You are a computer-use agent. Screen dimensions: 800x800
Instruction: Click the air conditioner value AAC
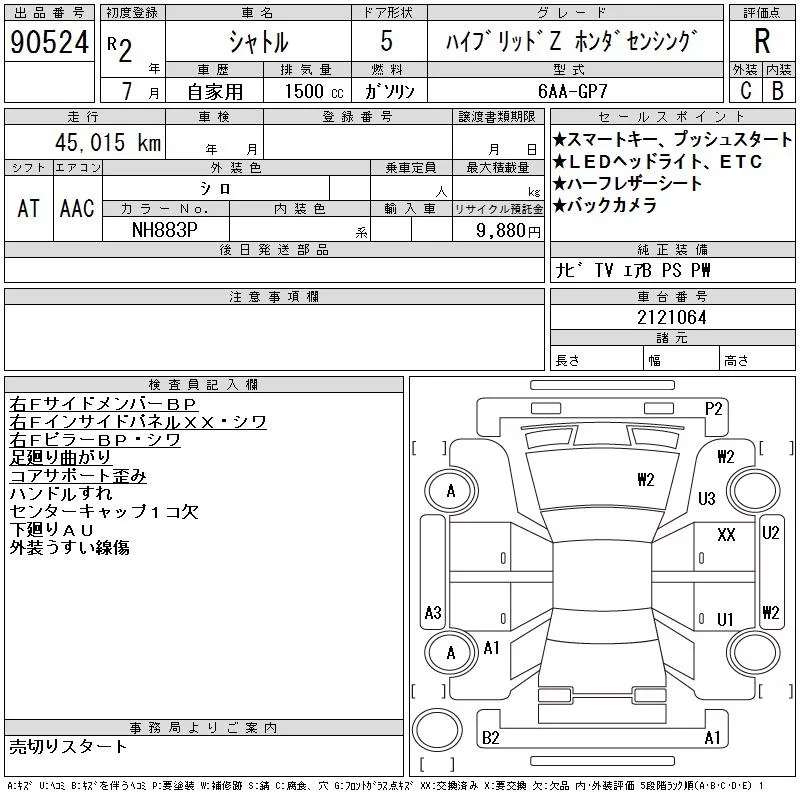pos(77,208)
